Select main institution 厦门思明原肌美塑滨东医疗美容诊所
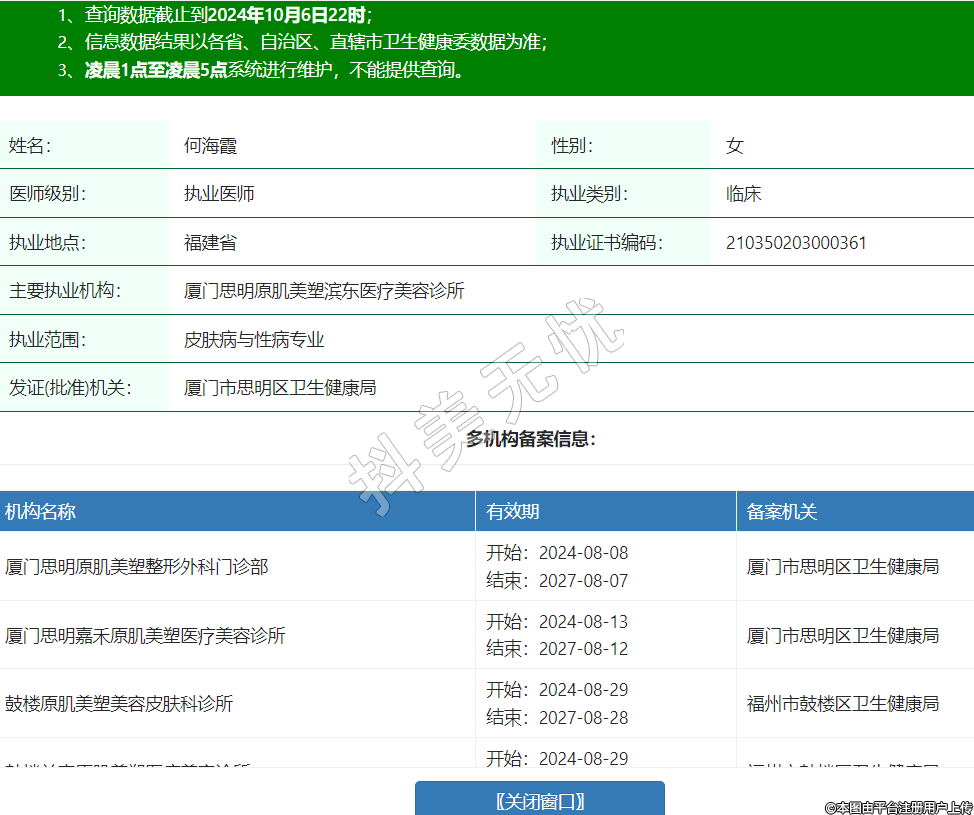This screenshot has width=974, height=815. coord(324,291)
